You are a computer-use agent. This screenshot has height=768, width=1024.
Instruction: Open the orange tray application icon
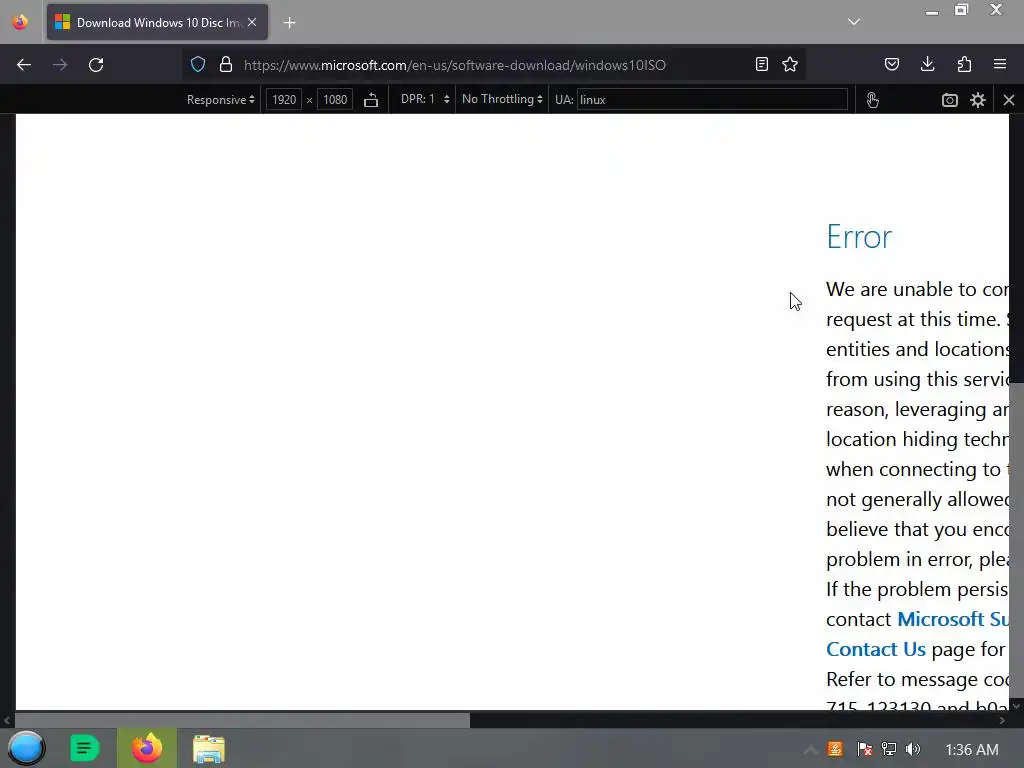point(835,749)
